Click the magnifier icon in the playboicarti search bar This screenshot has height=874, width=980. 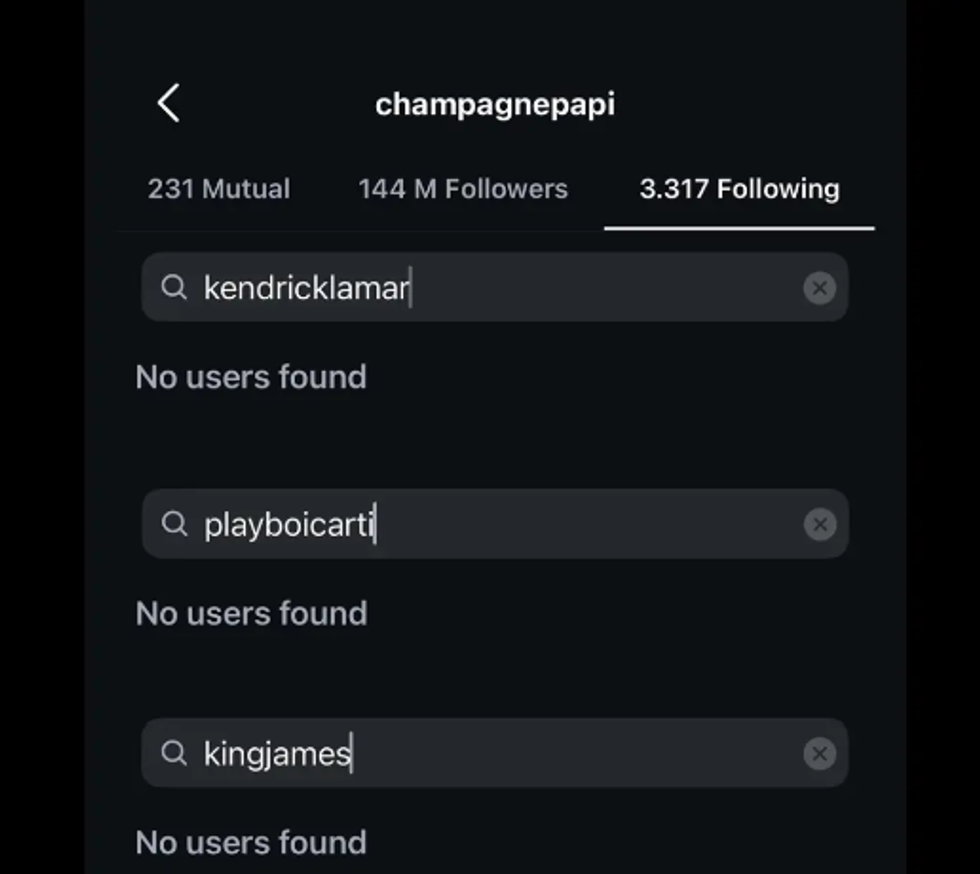point(174,523)
